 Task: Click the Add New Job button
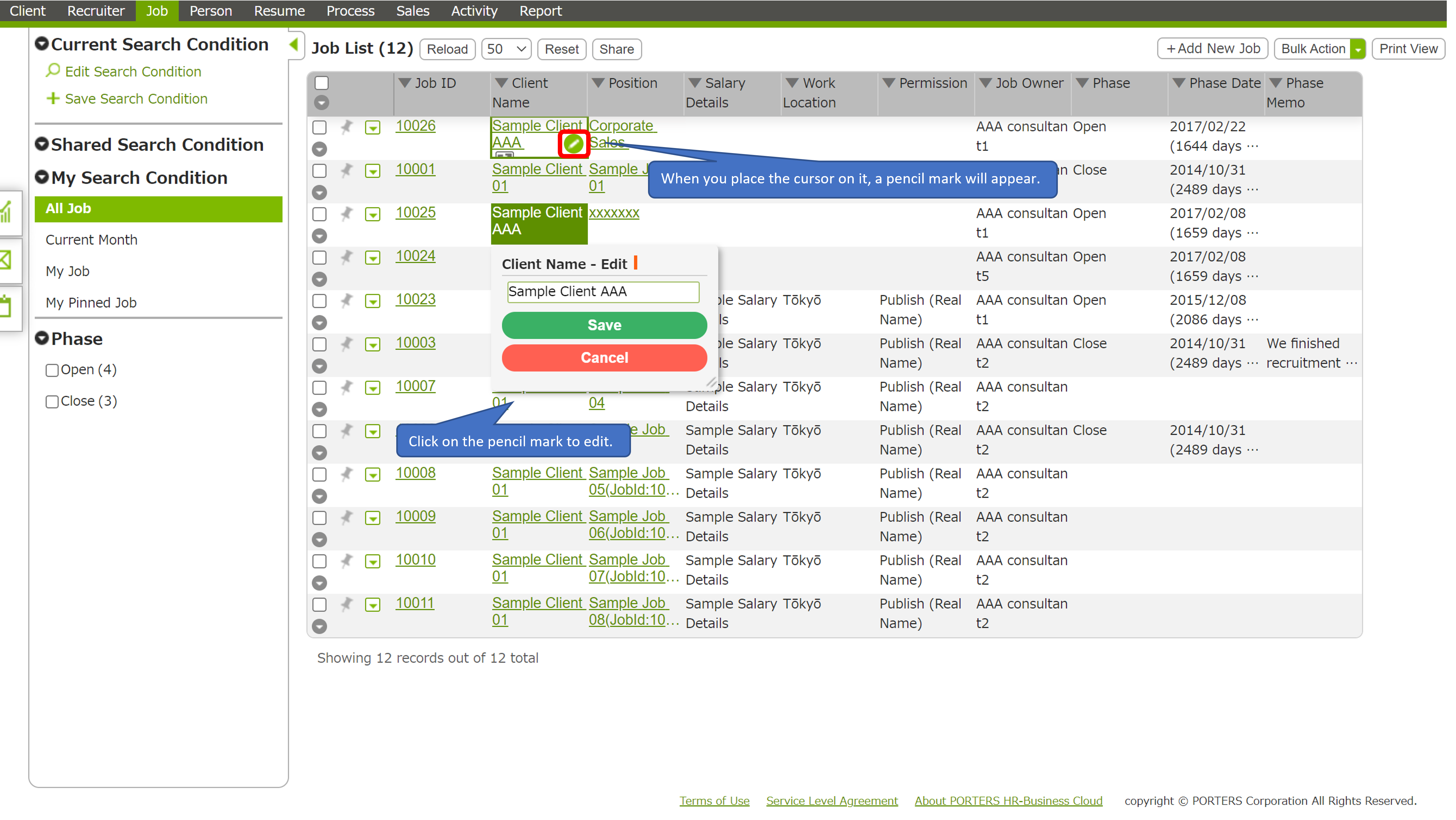click(1213, 49)
